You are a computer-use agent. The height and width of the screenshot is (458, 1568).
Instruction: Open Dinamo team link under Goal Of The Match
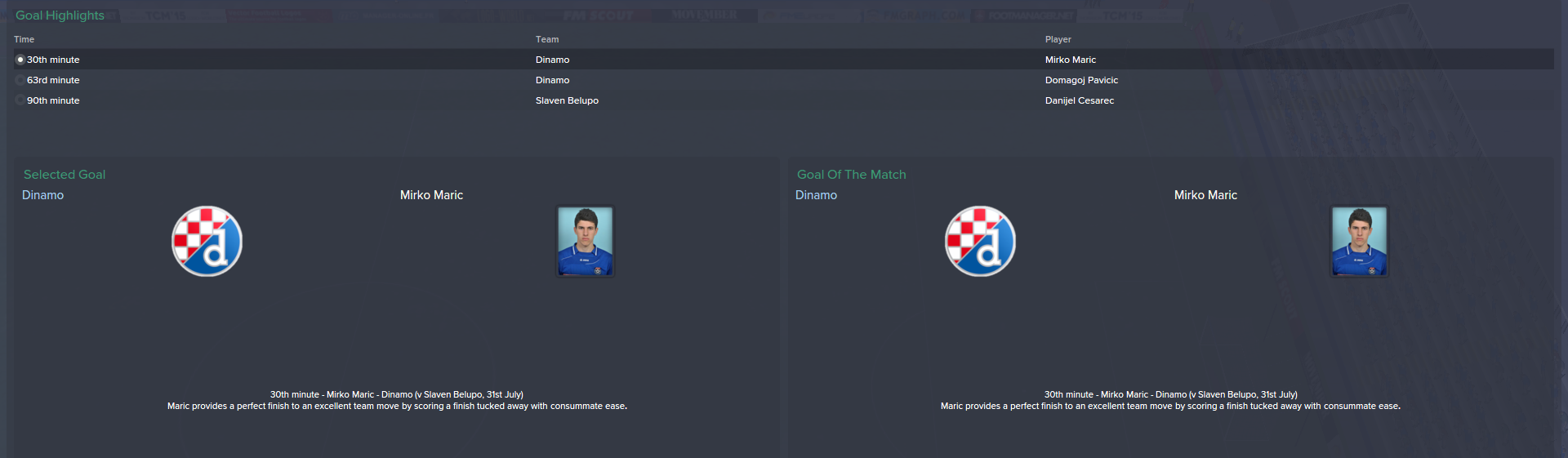(816, 195)
